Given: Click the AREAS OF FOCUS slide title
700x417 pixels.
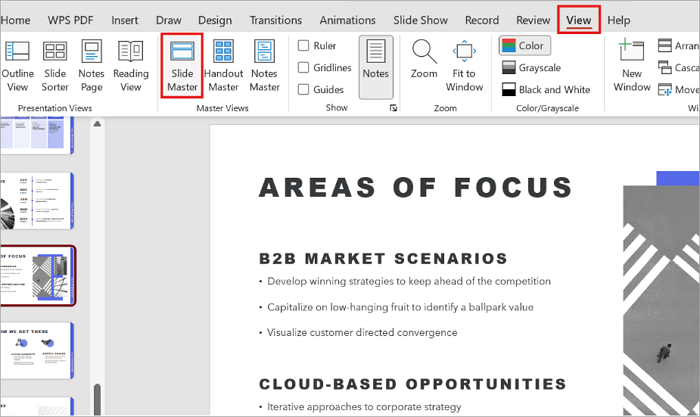Looking at the screenshot, I should click(416, 188).
